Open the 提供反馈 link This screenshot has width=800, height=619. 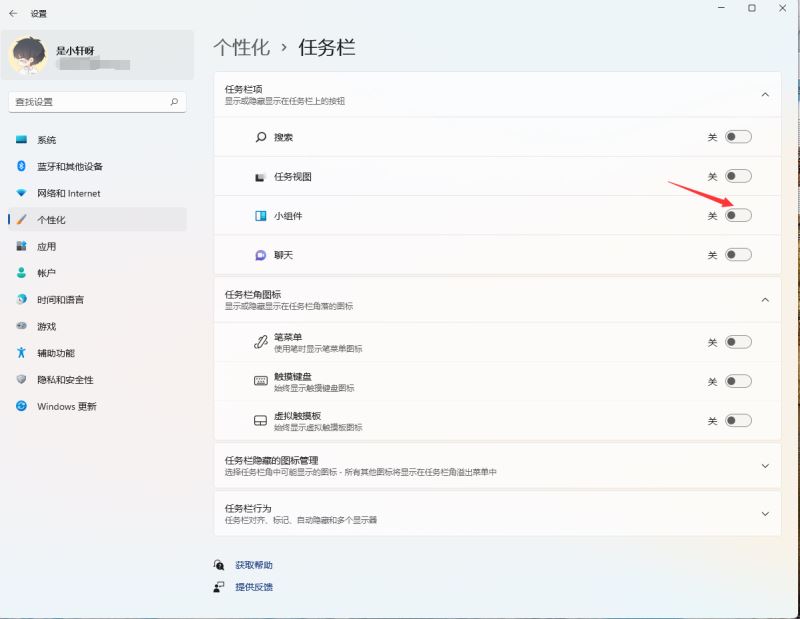click(x=254, y=587)
